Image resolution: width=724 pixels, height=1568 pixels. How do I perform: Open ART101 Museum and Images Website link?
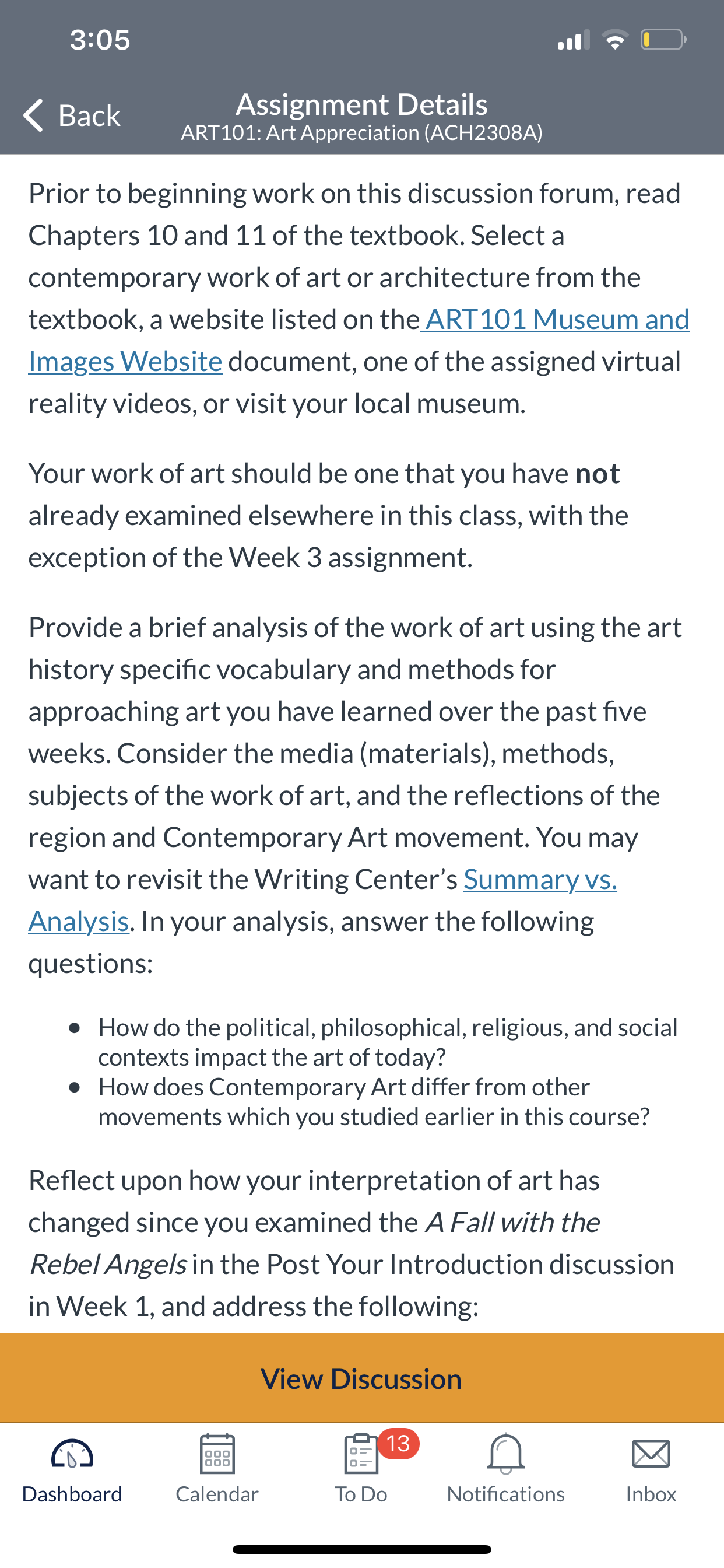click(x=359, y=340)
